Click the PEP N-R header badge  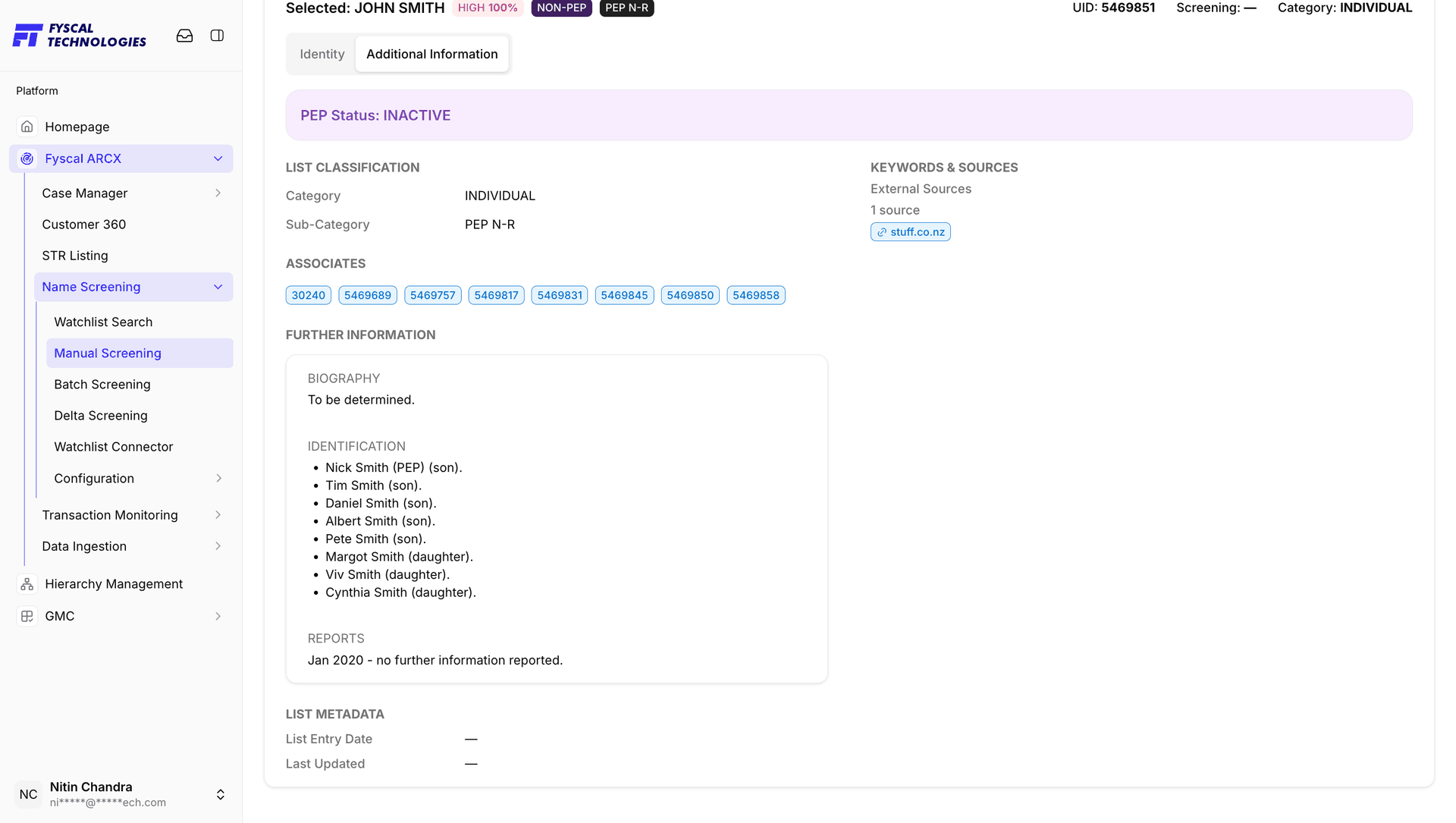(x=627, y=8)
